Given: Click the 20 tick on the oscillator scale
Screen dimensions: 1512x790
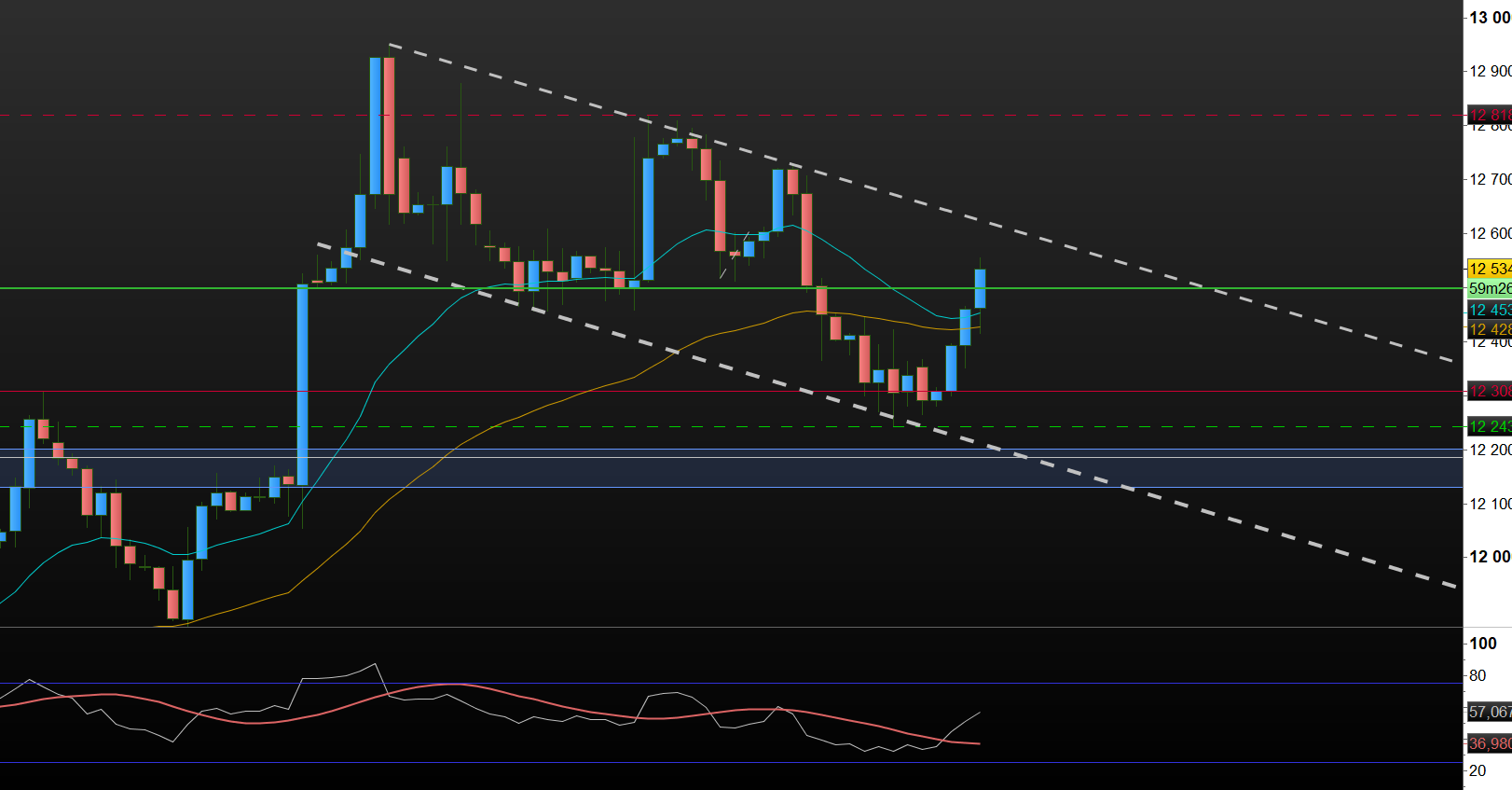Looking at the screenshot, I should [x=1478, y=770].
